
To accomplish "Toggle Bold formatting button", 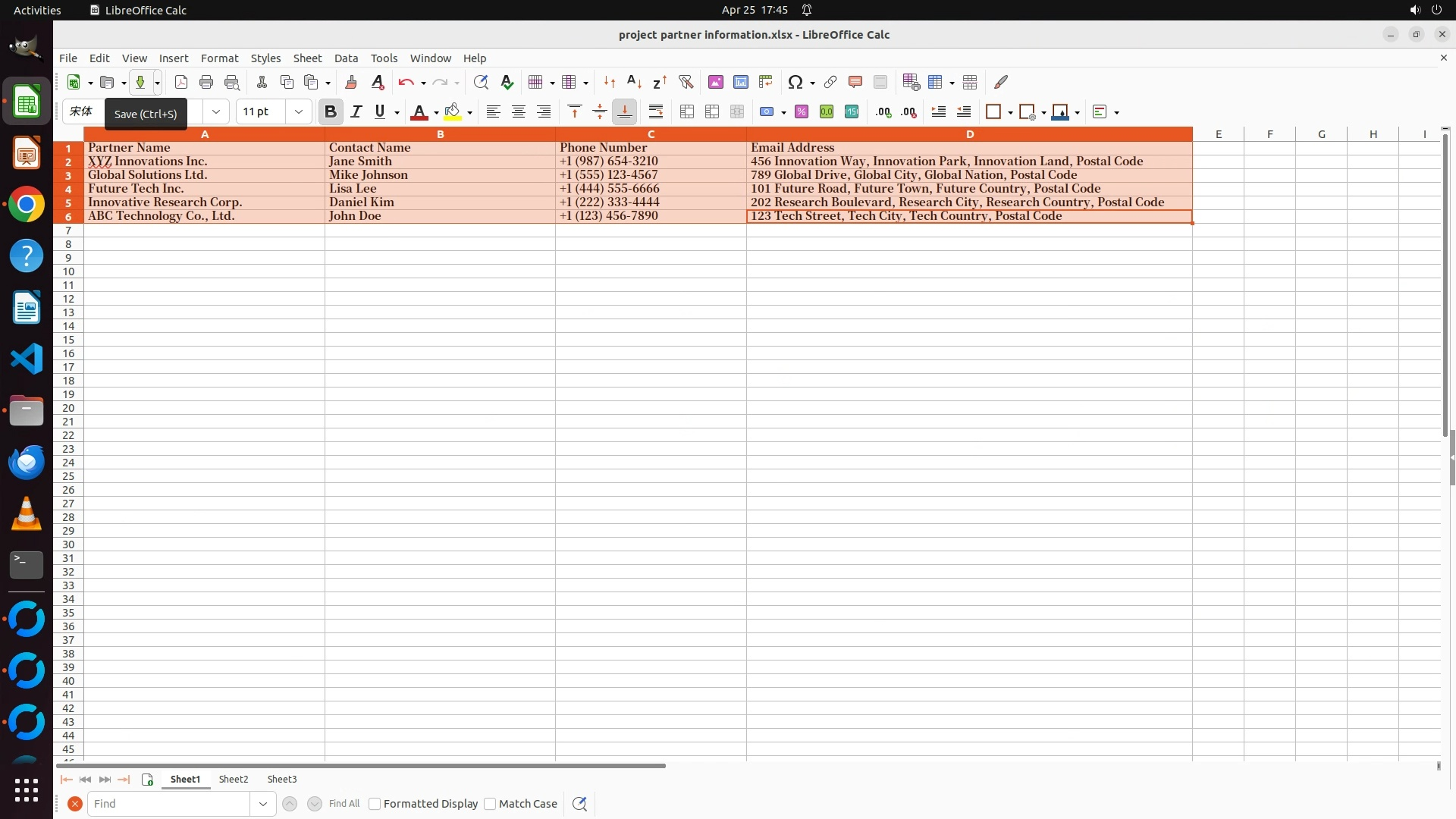I will pyautogui.click(x=330, y=111).
